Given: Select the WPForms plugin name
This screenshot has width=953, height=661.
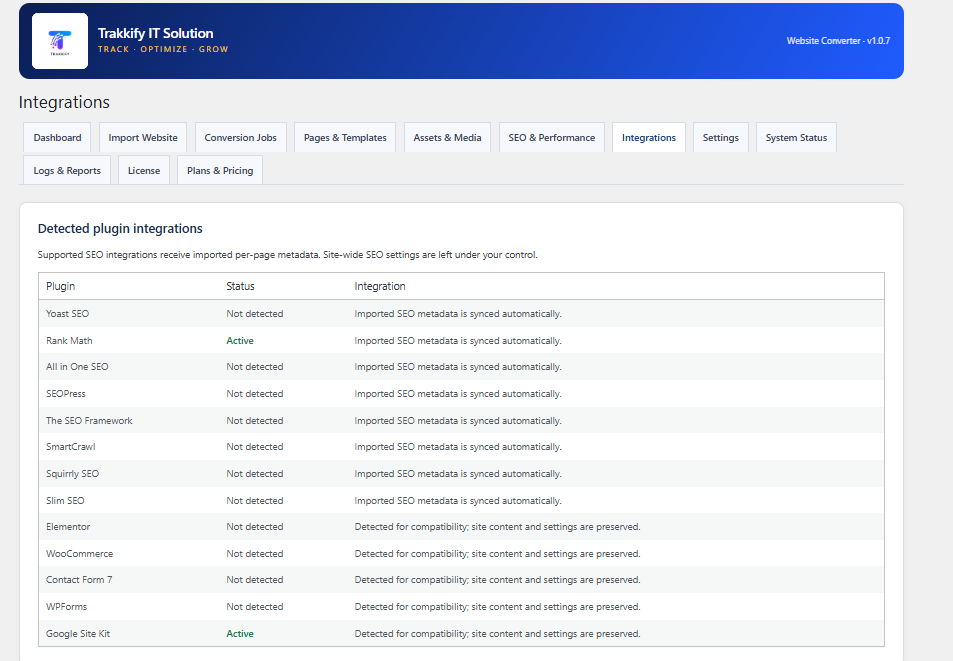Looking at the screenshot, I should point(66,606).
